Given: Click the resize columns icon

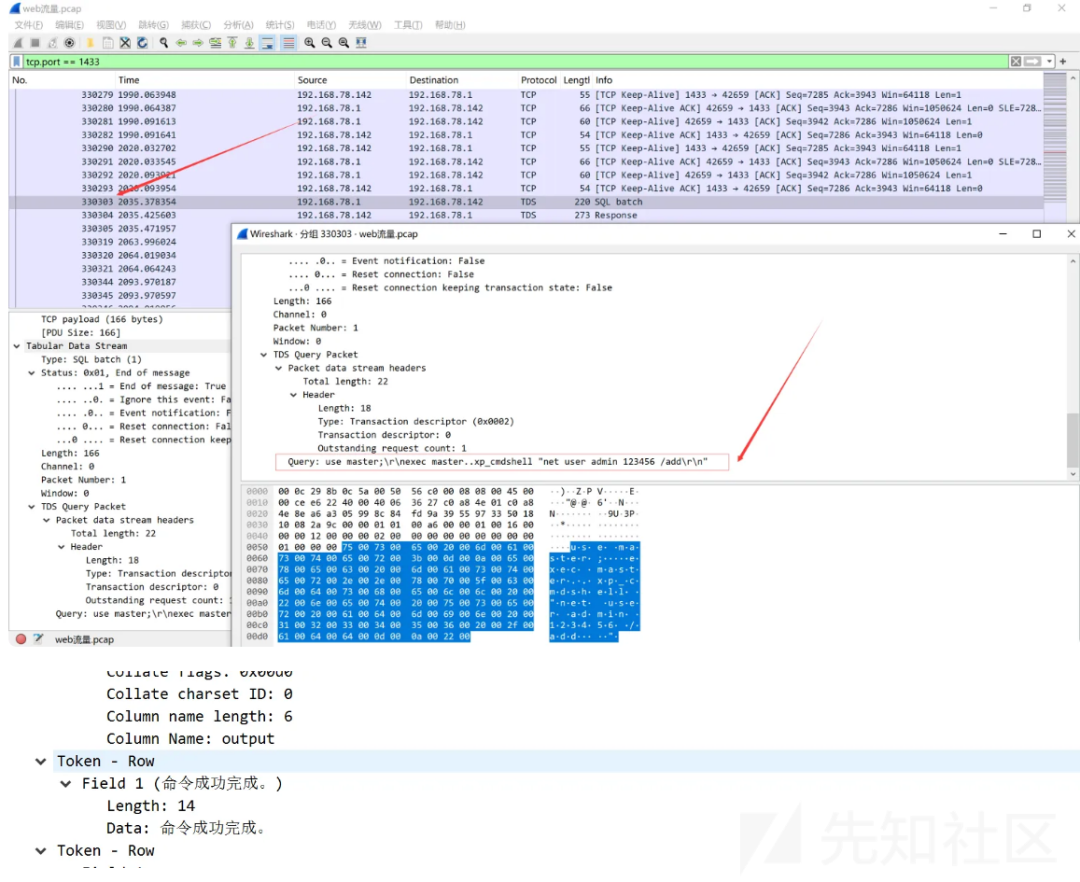Looking at the screenshot, I should click(x=361, y=43).
